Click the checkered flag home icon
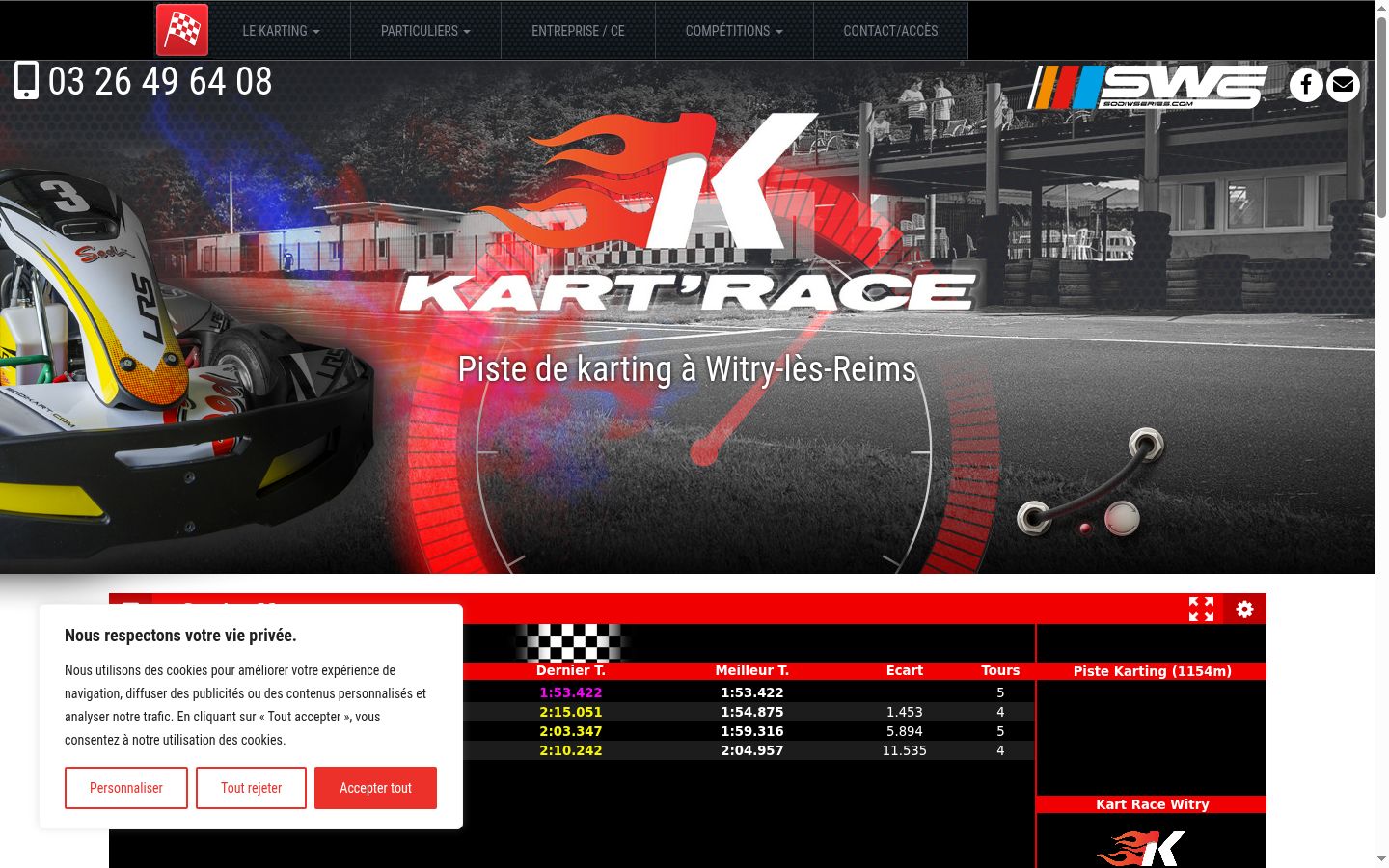 [182, 30]
